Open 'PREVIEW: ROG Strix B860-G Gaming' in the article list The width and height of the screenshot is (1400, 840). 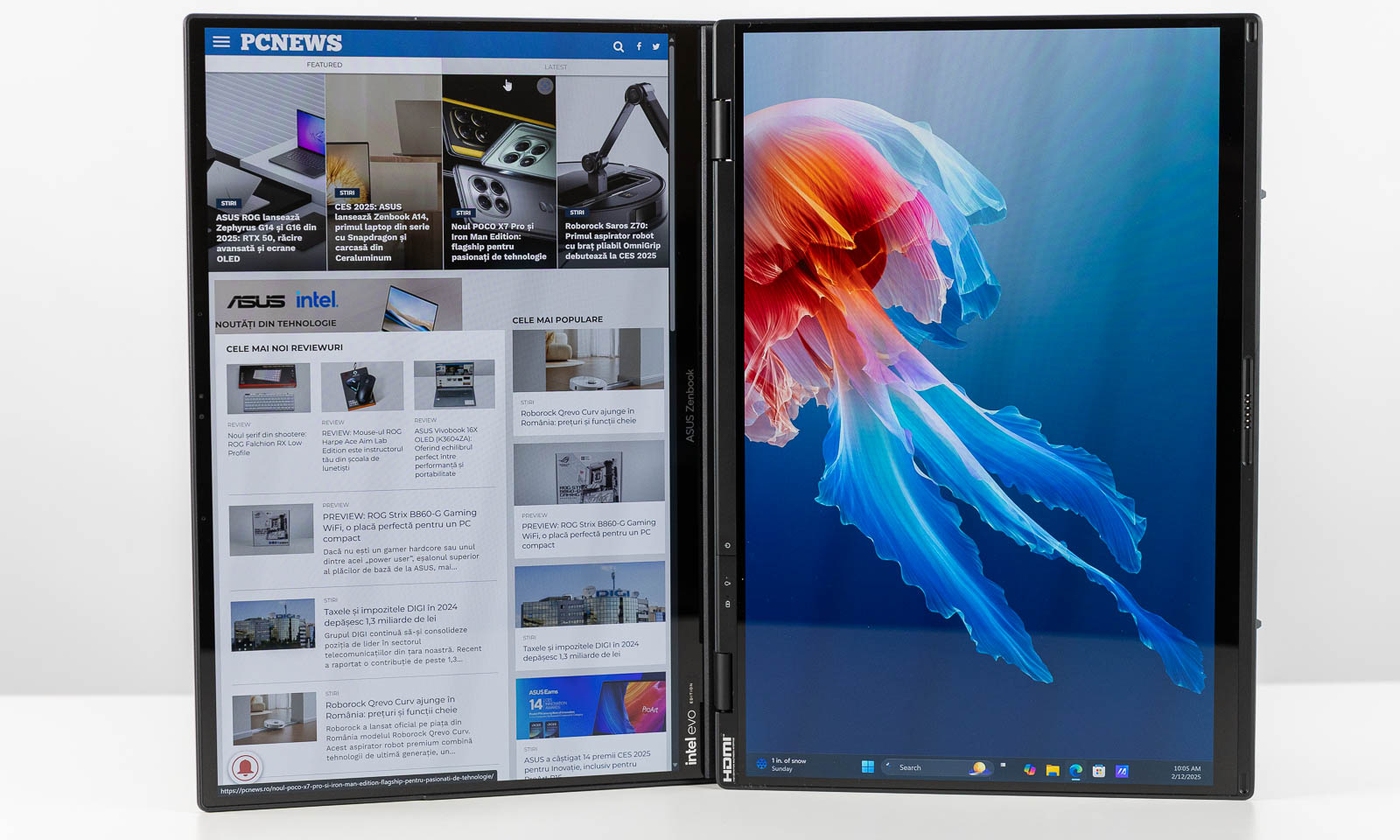(400, 525)
